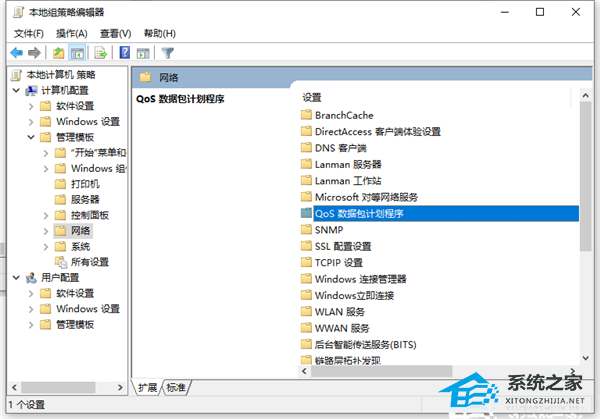Screen dimensions: 600x419
Task: Click the tree pane scroll right arrow
Action: (x=120, y=388)
